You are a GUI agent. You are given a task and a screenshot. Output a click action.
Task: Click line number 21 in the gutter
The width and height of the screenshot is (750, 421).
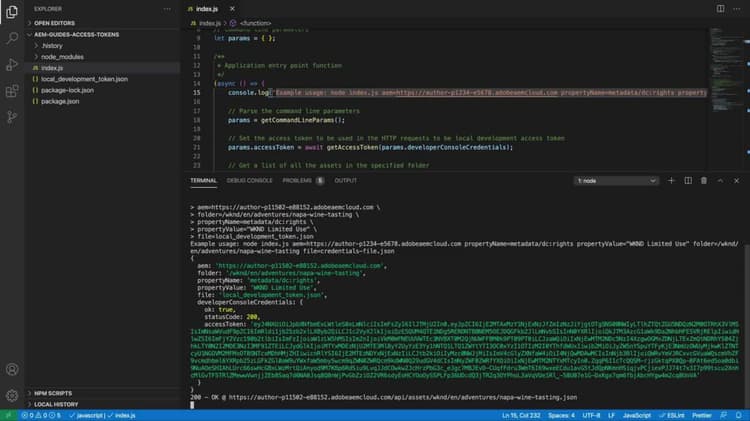197,147
